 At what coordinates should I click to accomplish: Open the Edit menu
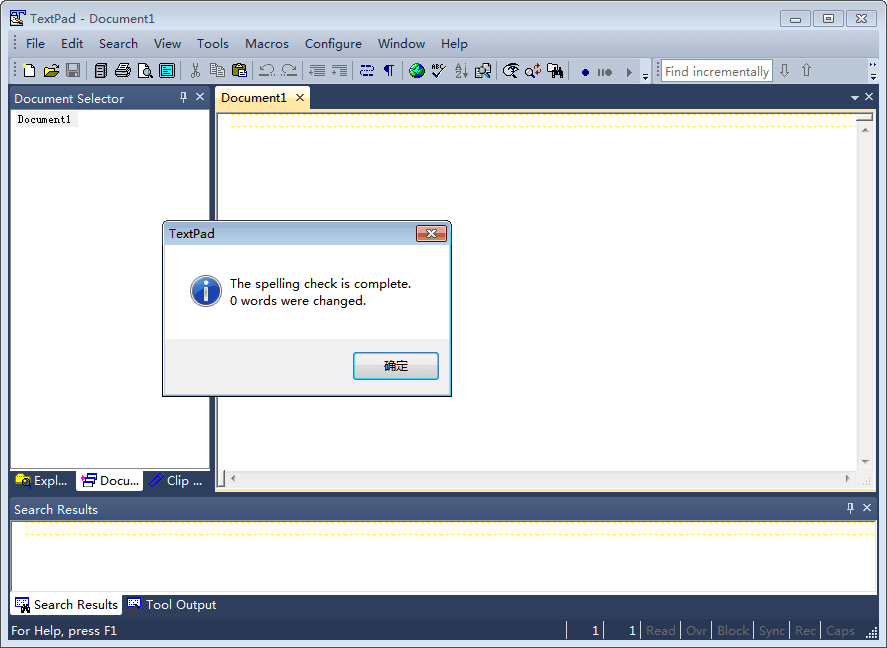tap(72, 44)
